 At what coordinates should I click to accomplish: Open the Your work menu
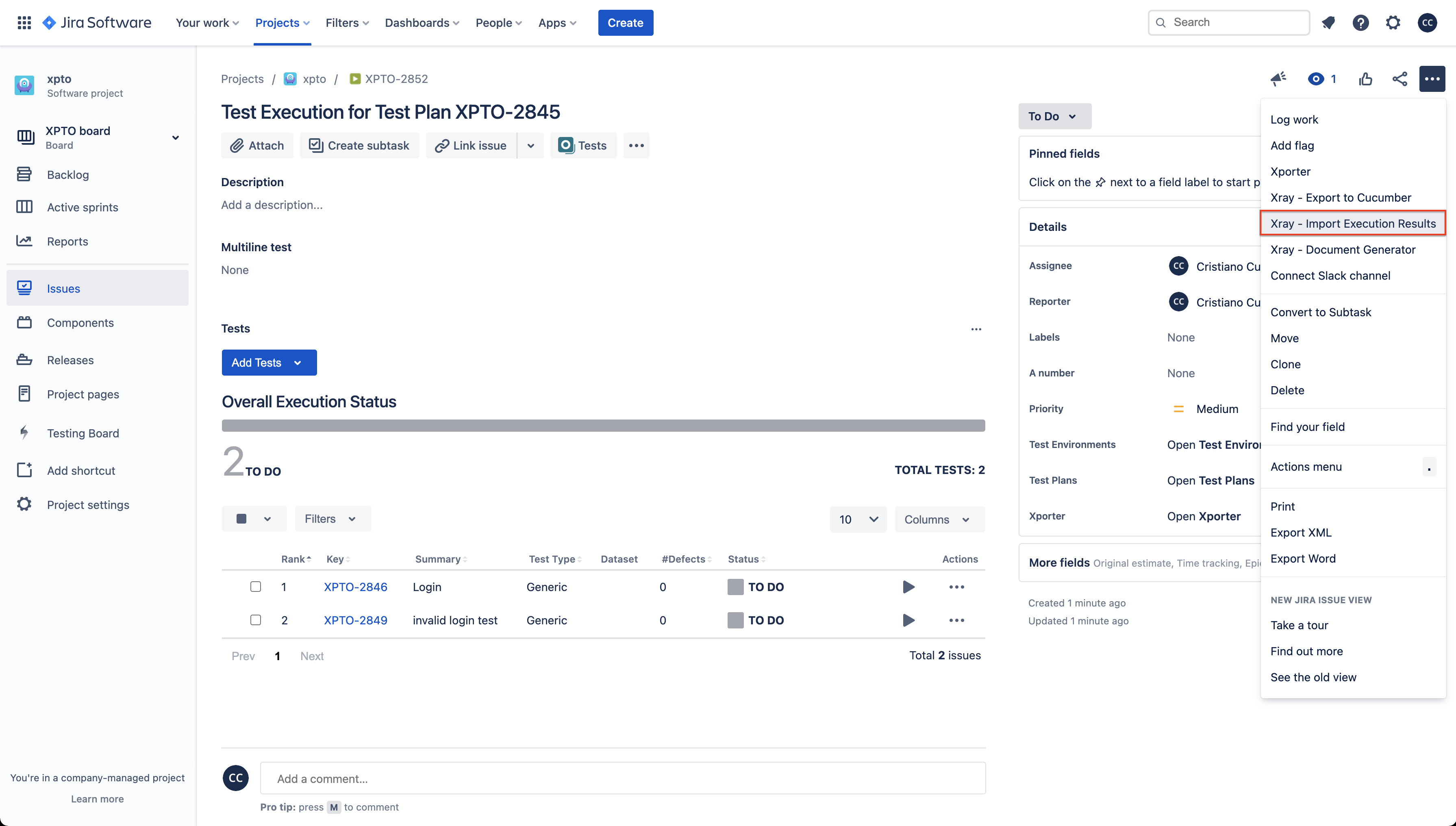[x=207, y=23]
